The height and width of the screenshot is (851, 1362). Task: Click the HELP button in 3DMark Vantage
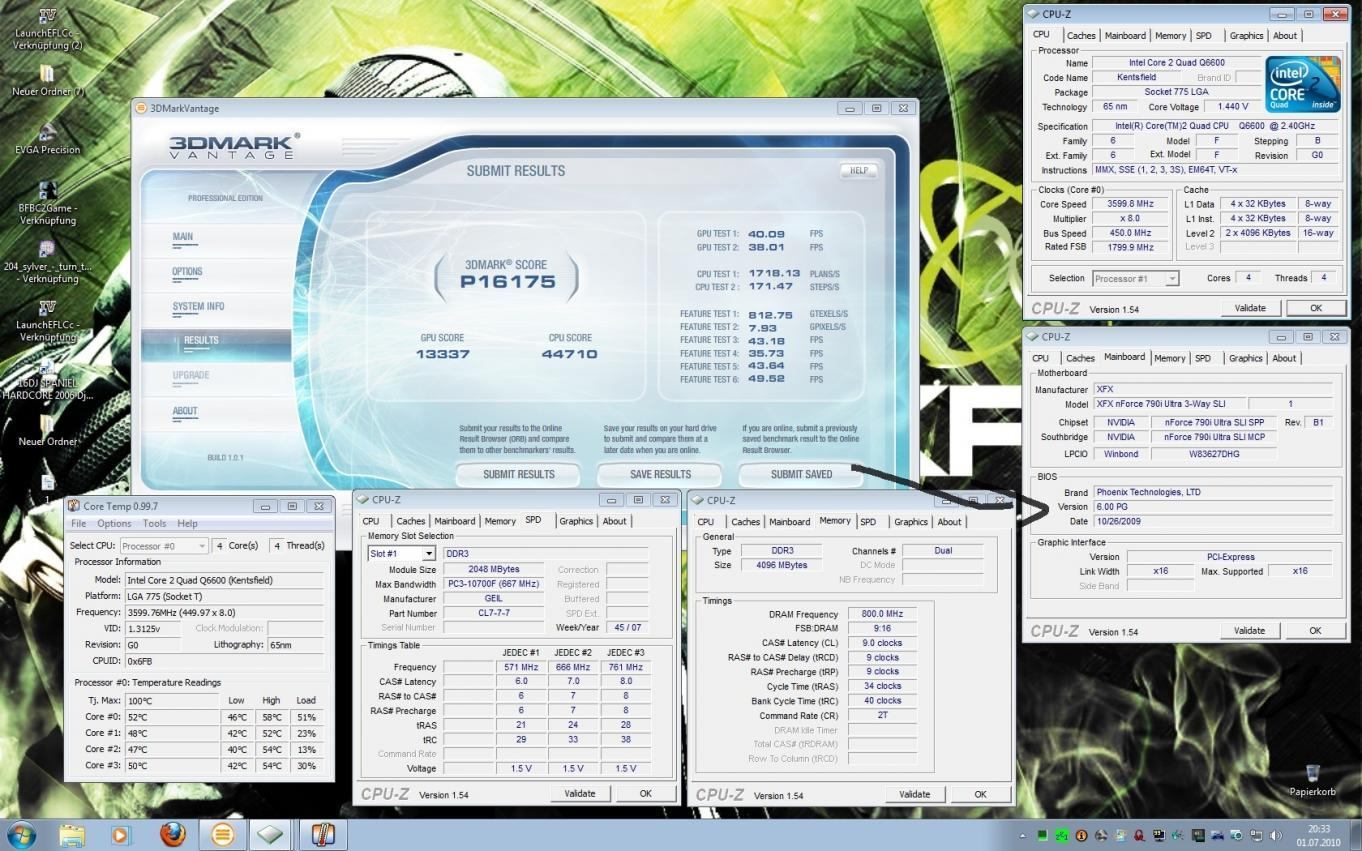[858, 171]
